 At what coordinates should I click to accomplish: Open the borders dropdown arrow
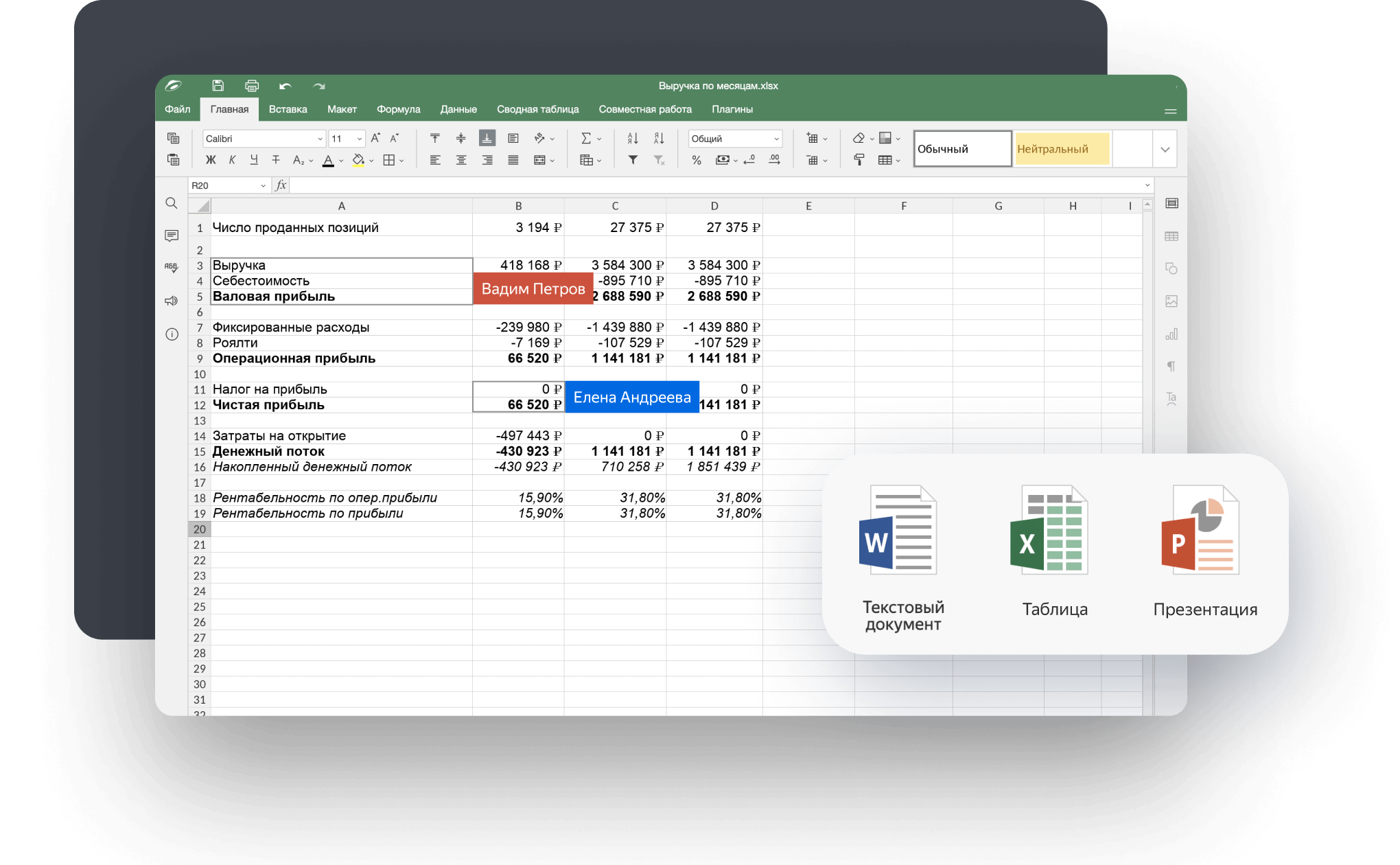[x=401, y=161]
